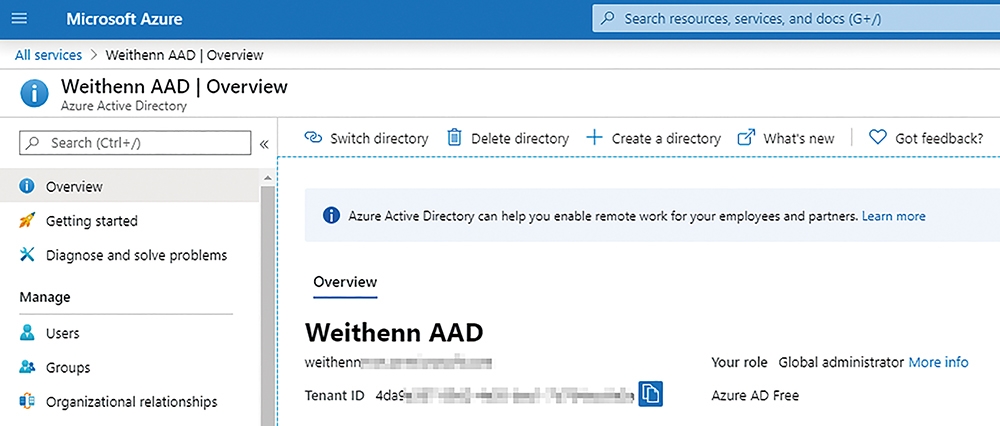This screenshot has width=1000, height=426.
Task: Click the Manage section heading
Action: click(x=45, y=297)
